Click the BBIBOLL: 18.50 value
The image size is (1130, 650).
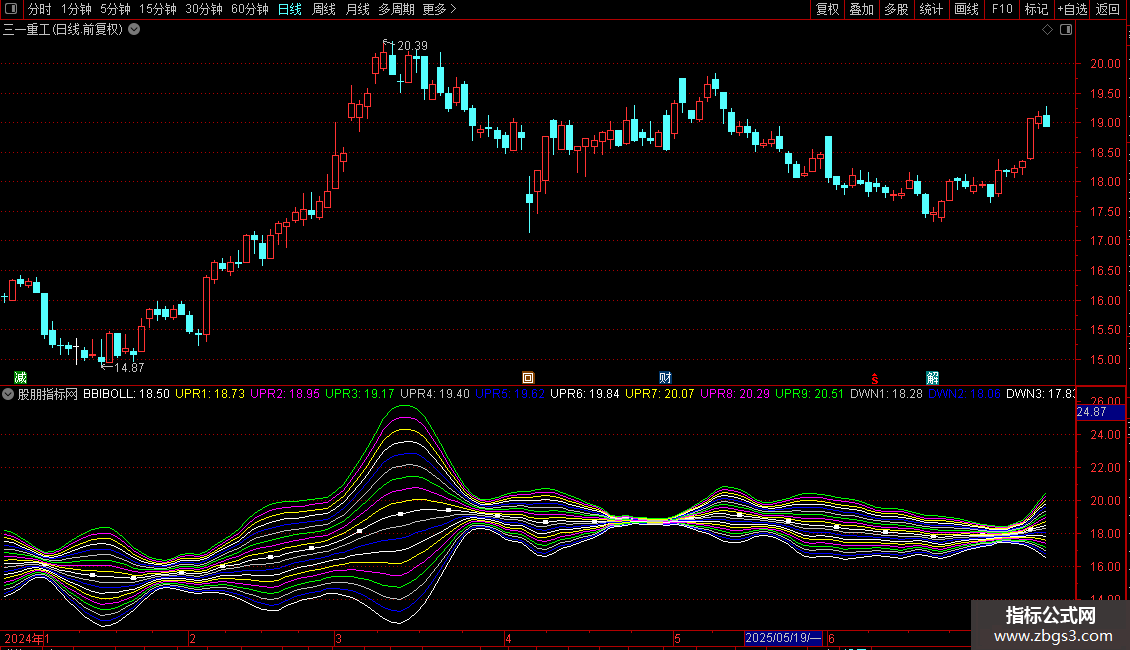[127, 394]
